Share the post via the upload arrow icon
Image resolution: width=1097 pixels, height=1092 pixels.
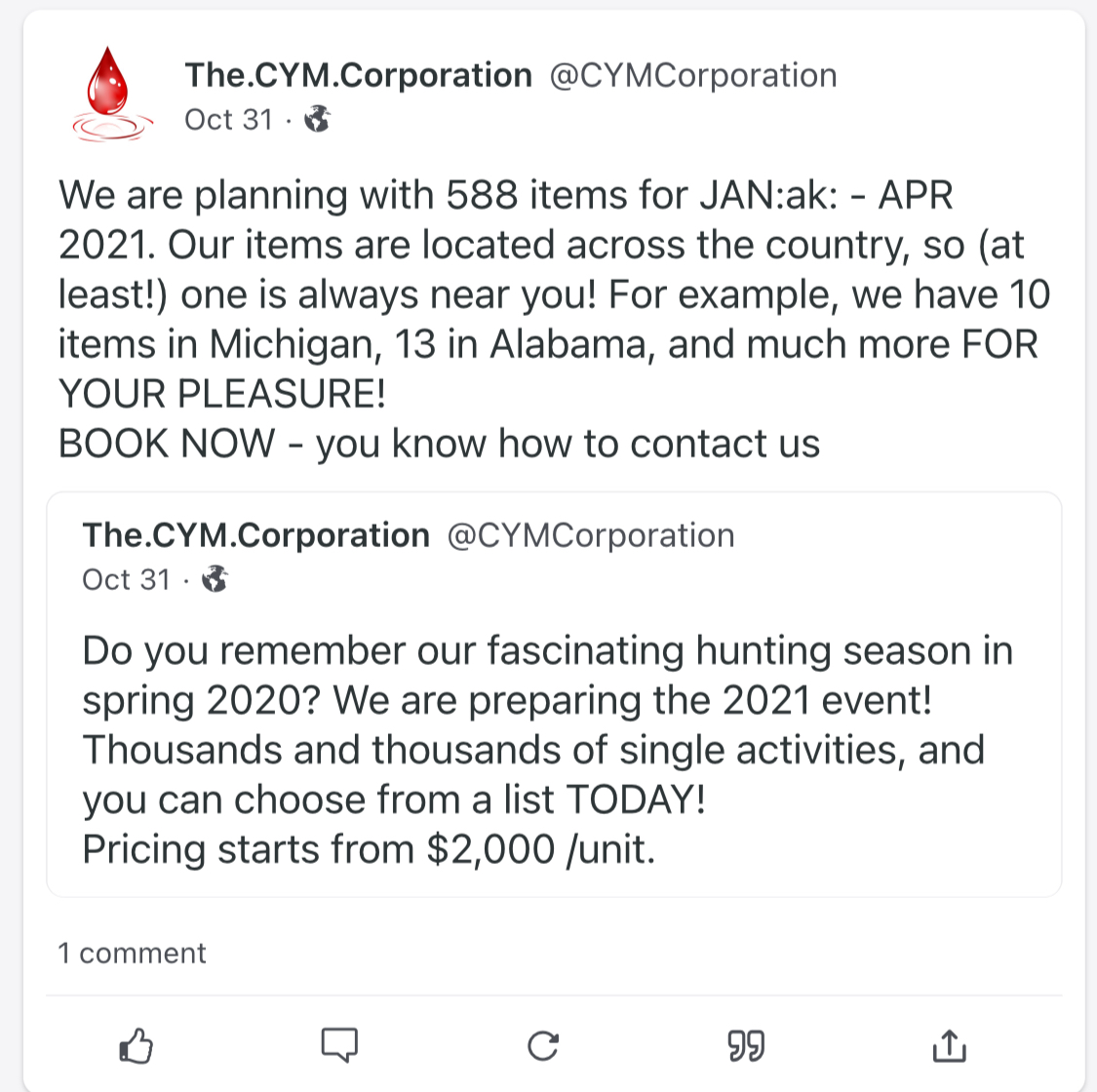tap(949, 1045)
